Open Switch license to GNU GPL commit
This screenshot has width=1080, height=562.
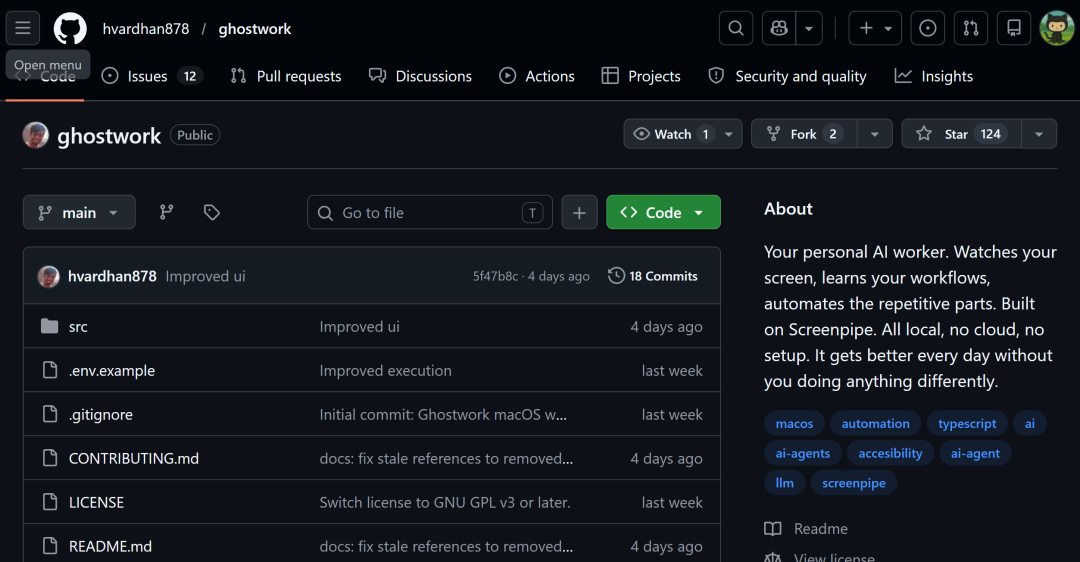tap(445, 502)
